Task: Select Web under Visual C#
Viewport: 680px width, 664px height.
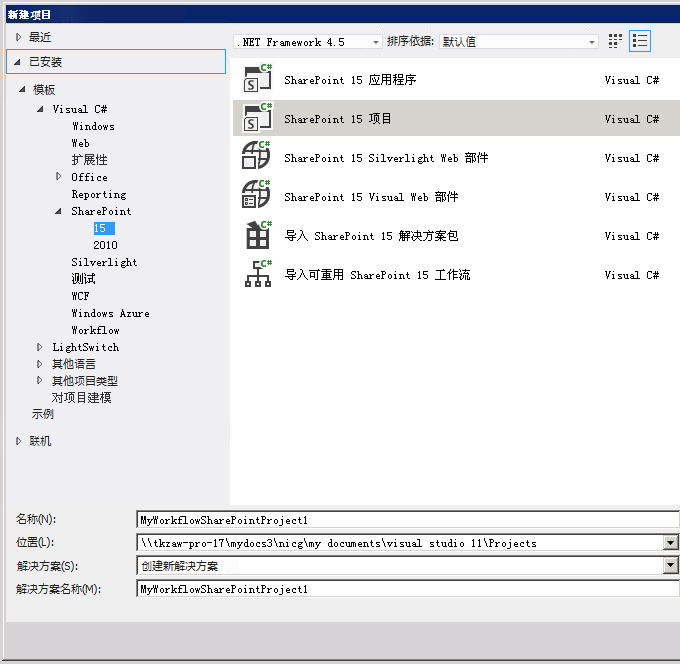Action: click(80, 143)
